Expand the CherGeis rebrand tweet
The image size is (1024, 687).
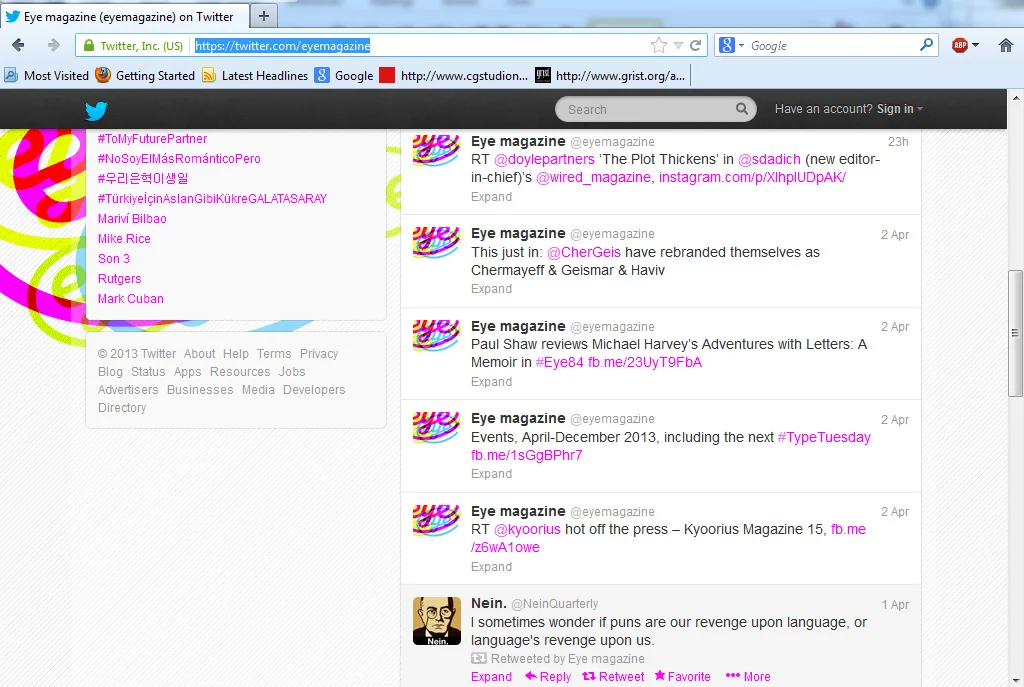click(x=491, y=289)
